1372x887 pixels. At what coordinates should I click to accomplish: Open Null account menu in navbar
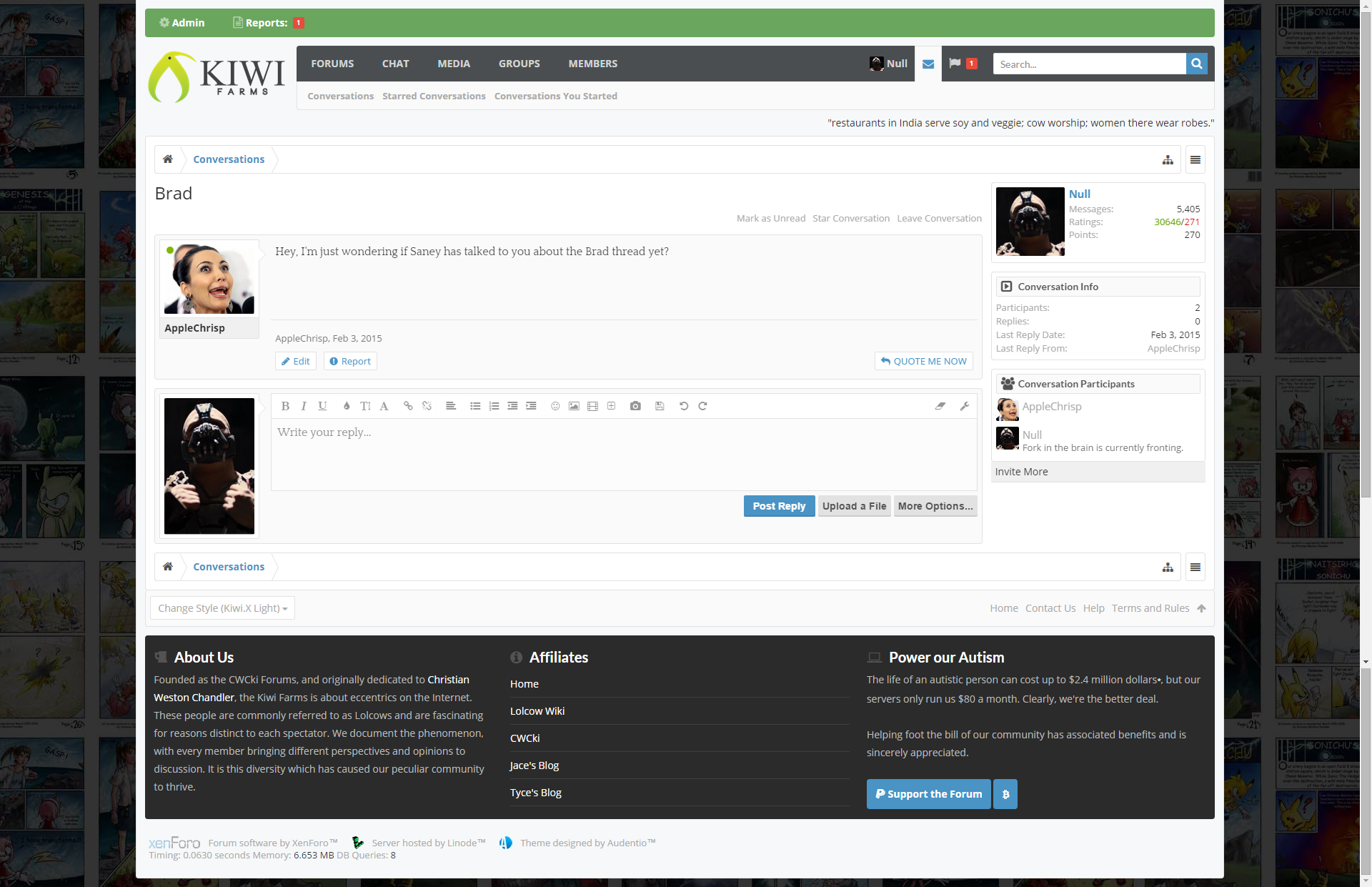click(888, 64)
